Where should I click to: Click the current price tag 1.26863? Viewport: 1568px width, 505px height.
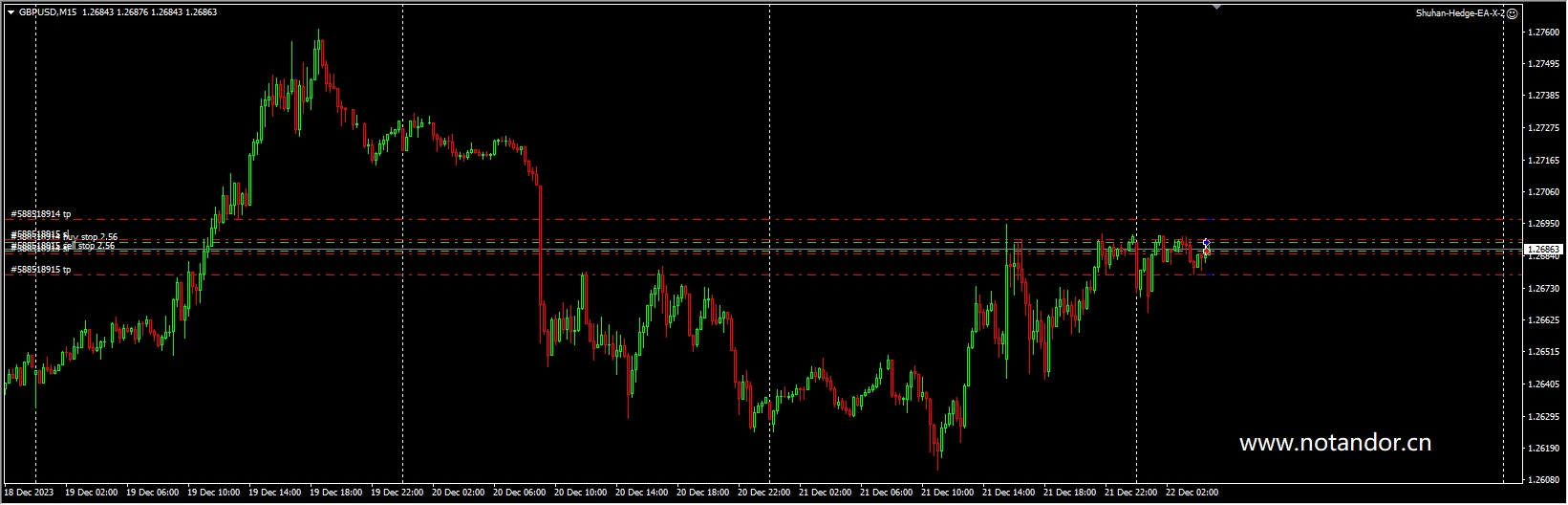pyautogui.click(x=1539, y=249)
